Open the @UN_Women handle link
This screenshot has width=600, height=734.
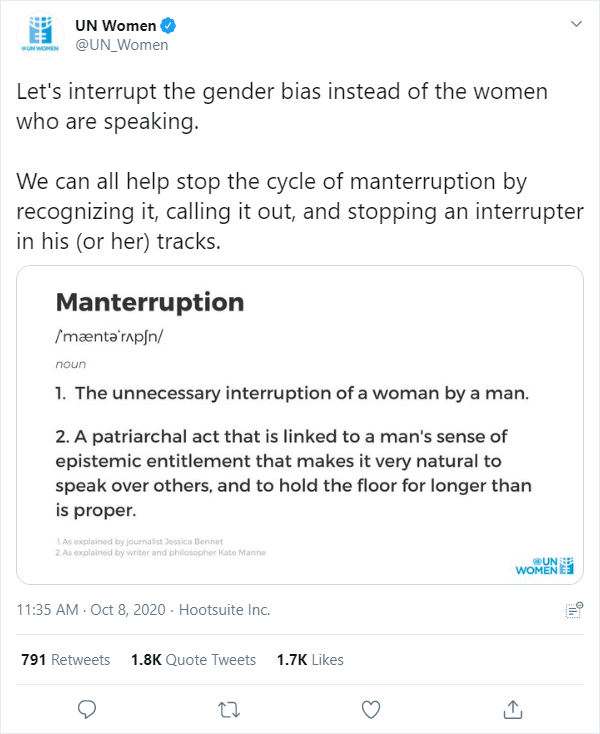122,45
